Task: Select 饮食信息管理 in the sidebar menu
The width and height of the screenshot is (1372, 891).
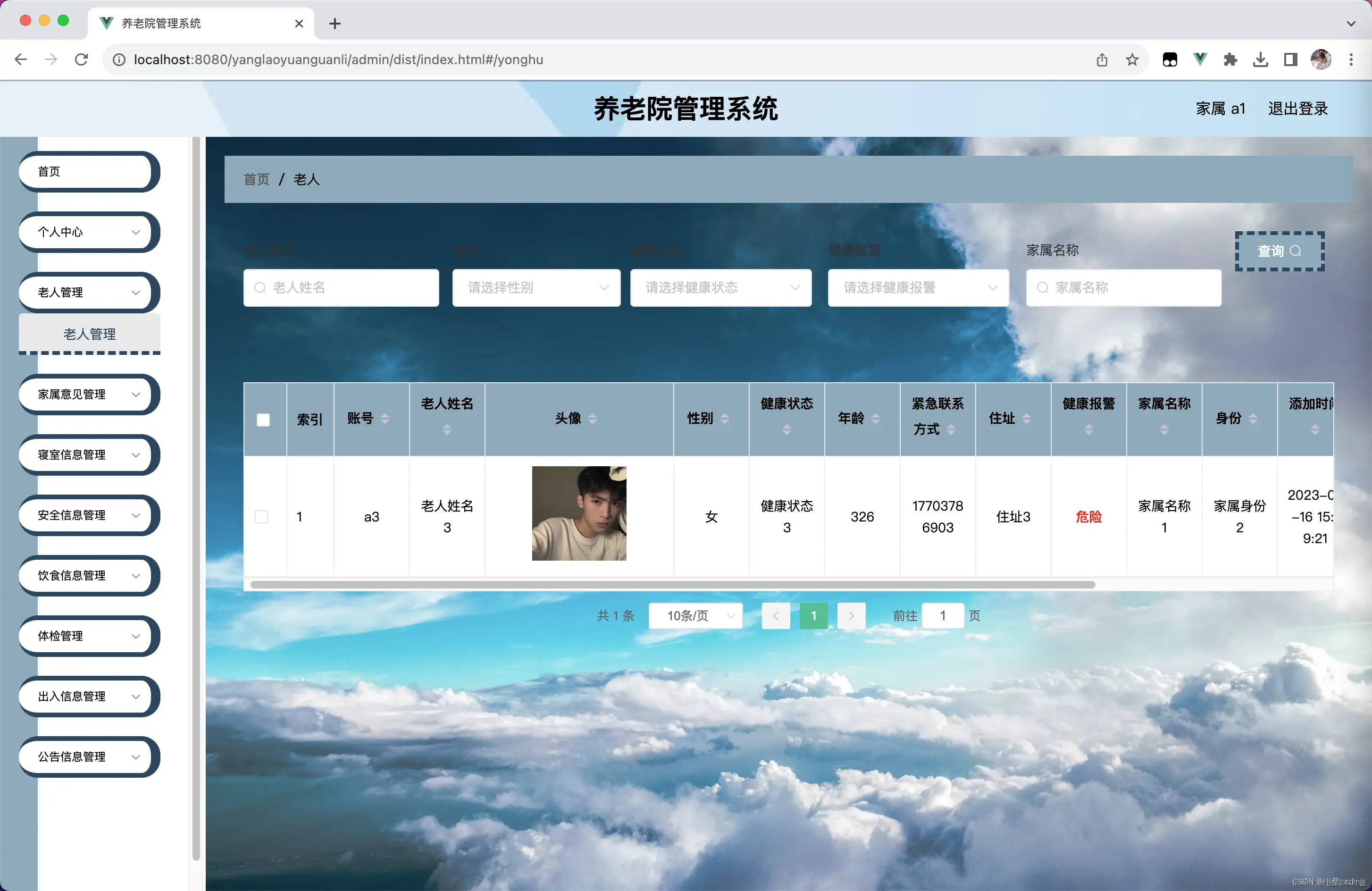Action: [x=89, y=576]
